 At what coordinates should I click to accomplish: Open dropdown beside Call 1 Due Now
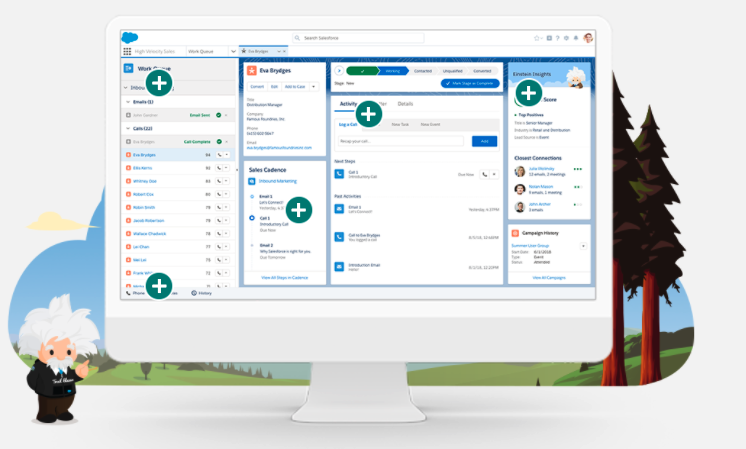coord(494,175)
